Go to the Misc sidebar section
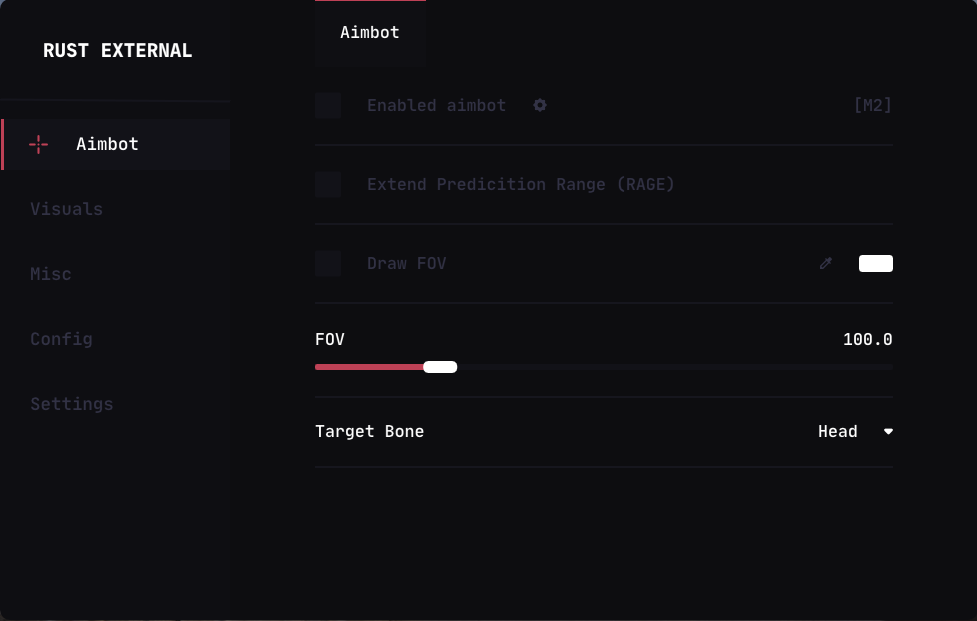977x621 pixels. click(x=51, y=274)
